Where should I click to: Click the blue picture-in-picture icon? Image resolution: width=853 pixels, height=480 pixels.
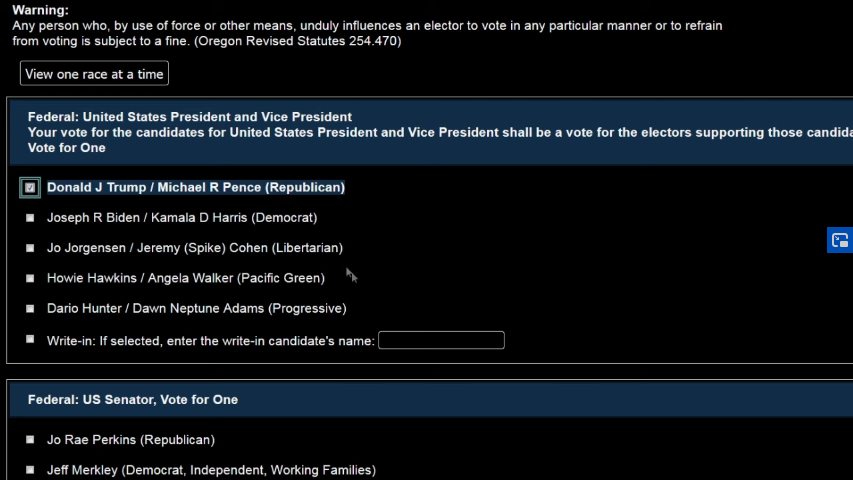pyautogui.click(x=840, y=240)
